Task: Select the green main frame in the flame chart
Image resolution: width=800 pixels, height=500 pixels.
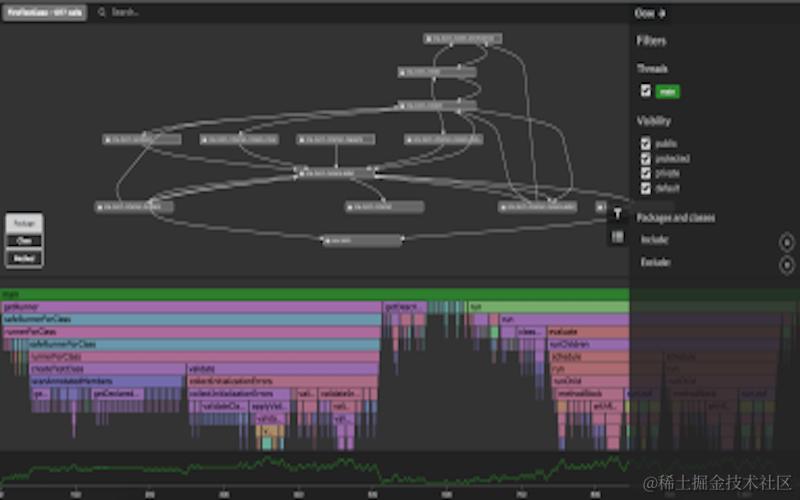Action: pos(315,294)
